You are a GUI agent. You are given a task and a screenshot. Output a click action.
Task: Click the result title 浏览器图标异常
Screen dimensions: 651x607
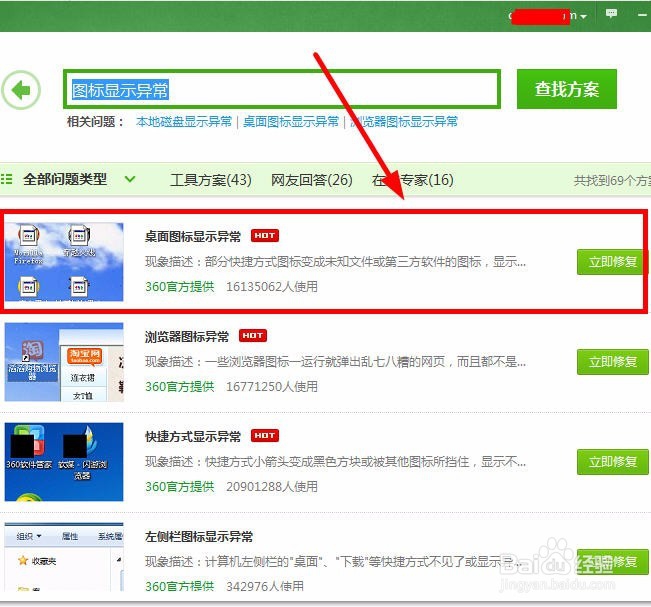187,336
